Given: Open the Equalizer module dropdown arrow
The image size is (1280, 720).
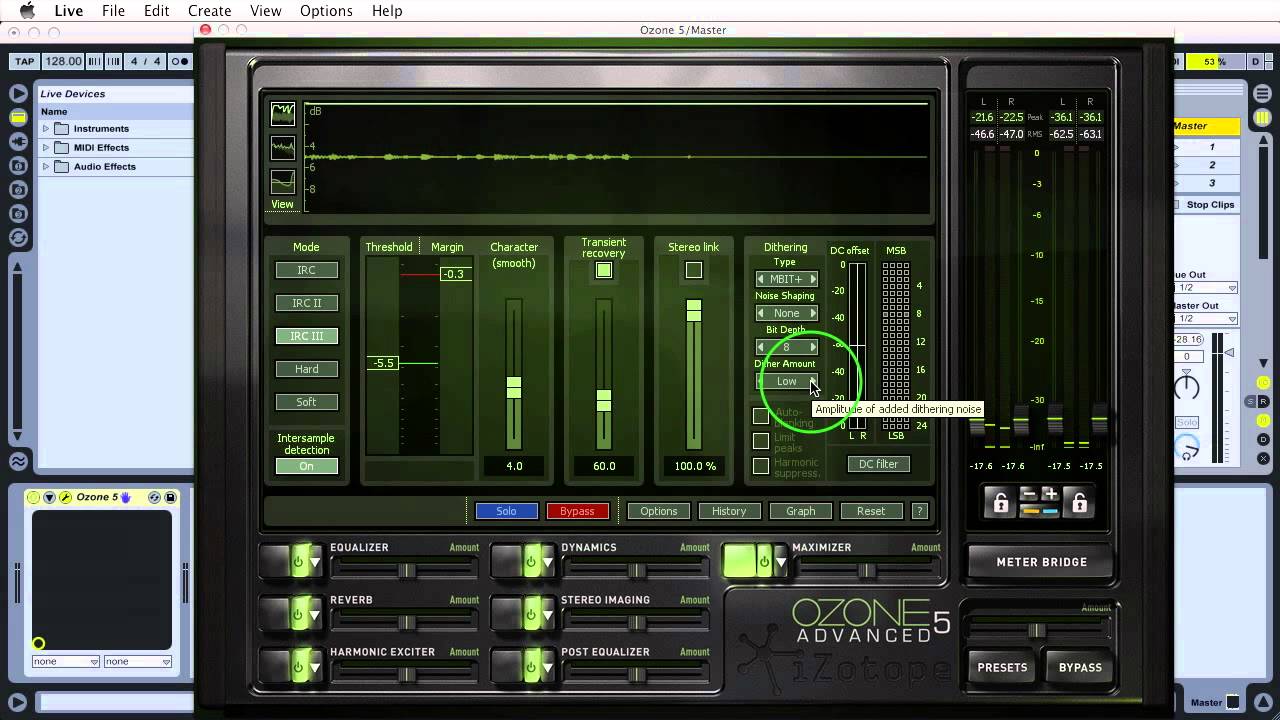Looking at the screenshot, I should 315,564.
